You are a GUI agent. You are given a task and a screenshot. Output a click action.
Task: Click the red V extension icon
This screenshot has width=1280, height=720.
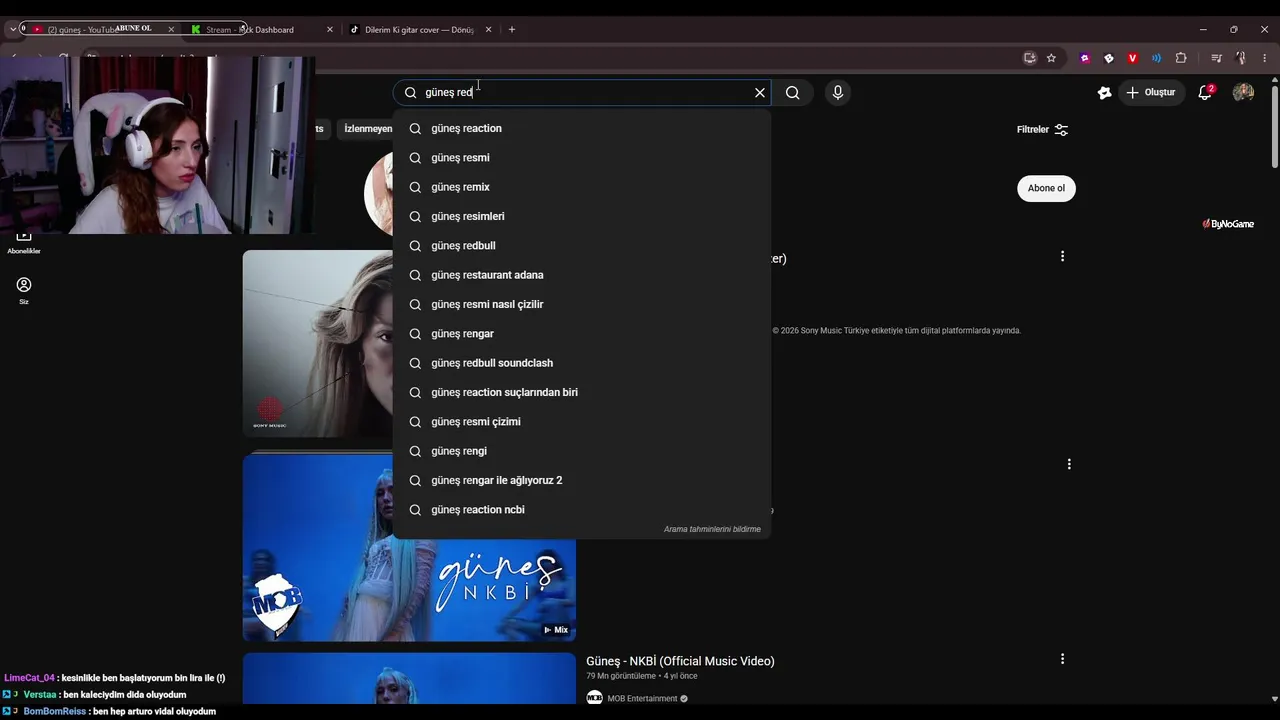pos(1132,58)
